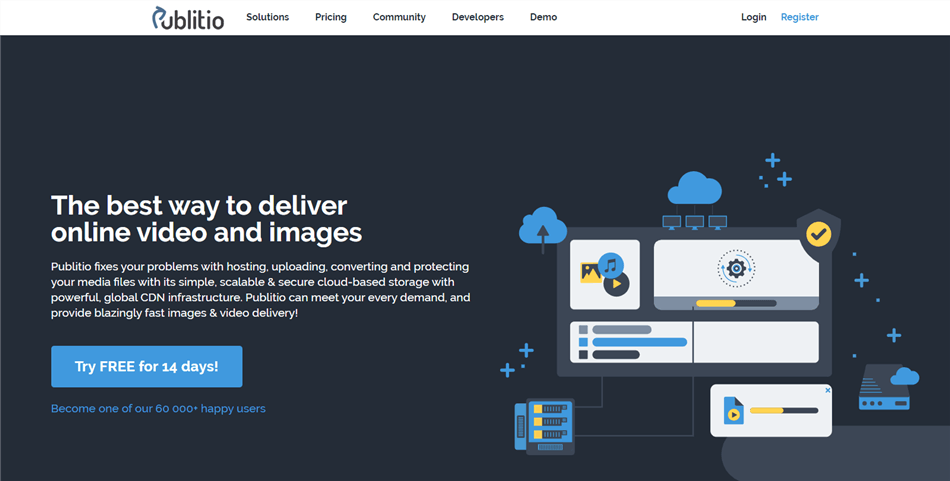Click the shield checkmark icon
The width and height of the screenshot is (950, 481).
click(819, 234)
